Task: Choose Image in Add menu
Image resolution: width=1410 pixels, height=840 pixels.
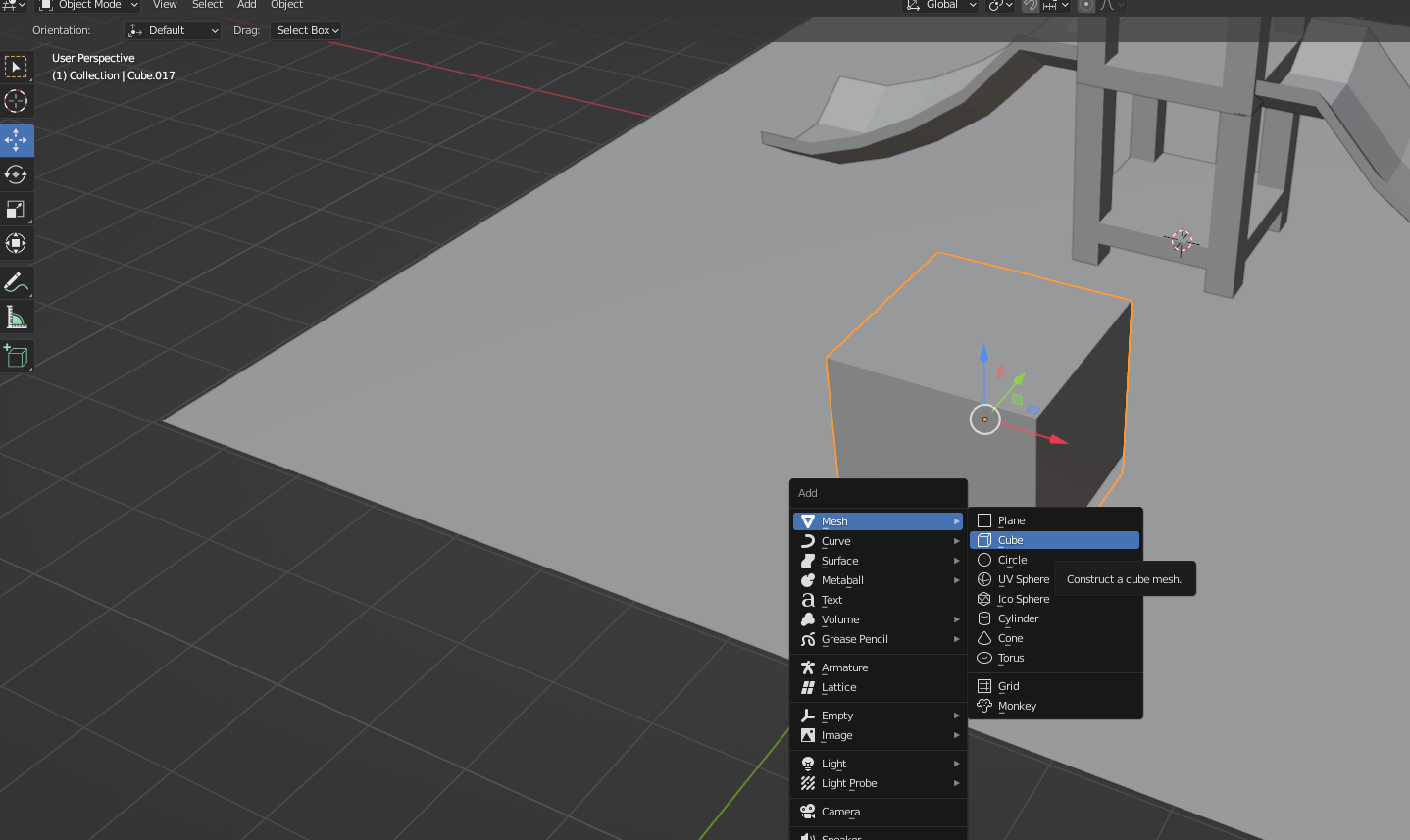Action: (x=879, y=735)
